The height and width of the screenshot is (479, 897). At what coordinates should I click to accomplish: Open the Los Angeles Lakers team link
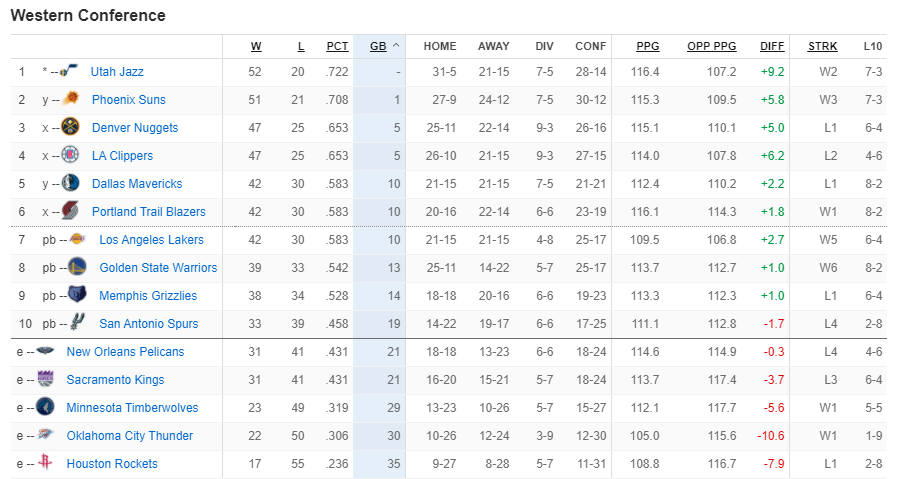(x=151, y=240)
